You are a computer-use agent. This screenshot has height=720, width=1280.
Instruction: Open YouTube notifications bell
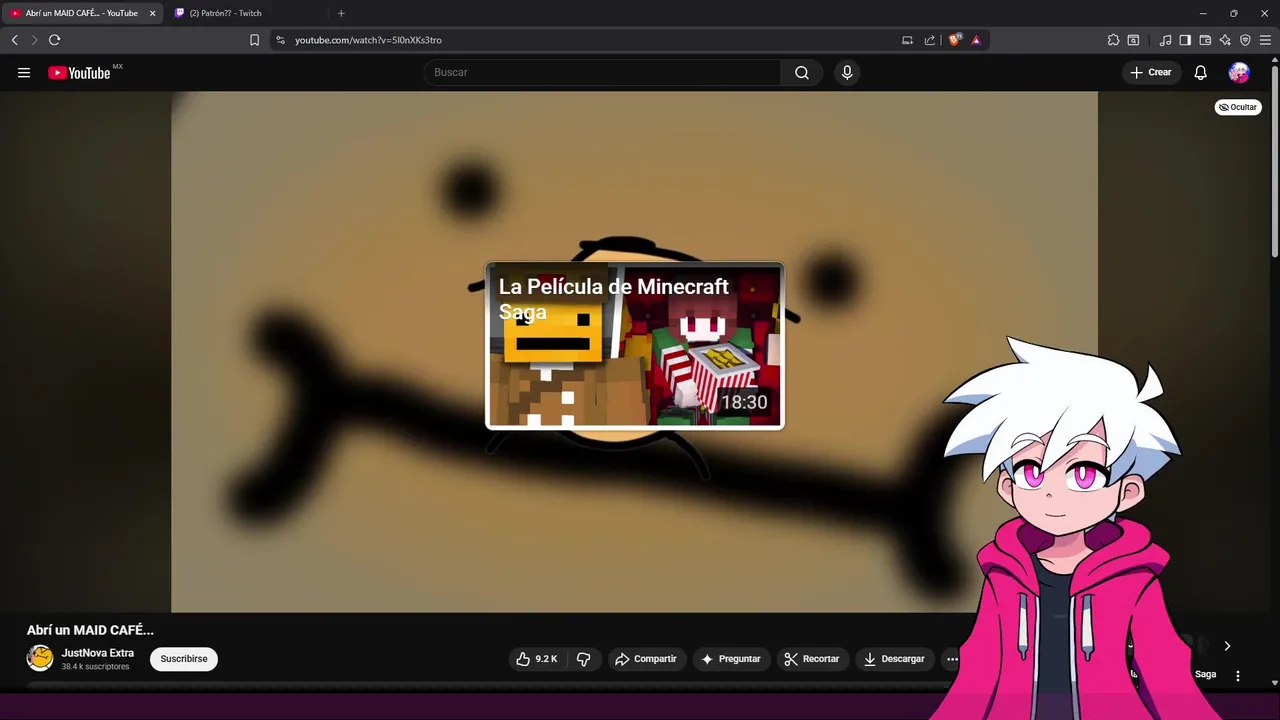(1201, 72)
